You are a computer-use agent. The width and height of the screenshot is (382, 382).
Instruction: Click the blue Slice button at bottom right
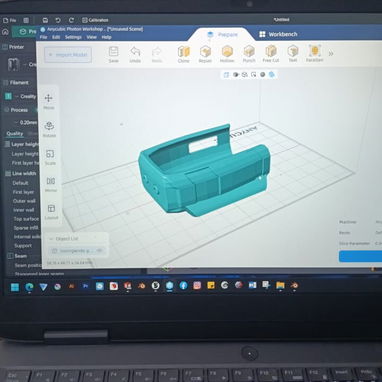click(x=360, y=257)
